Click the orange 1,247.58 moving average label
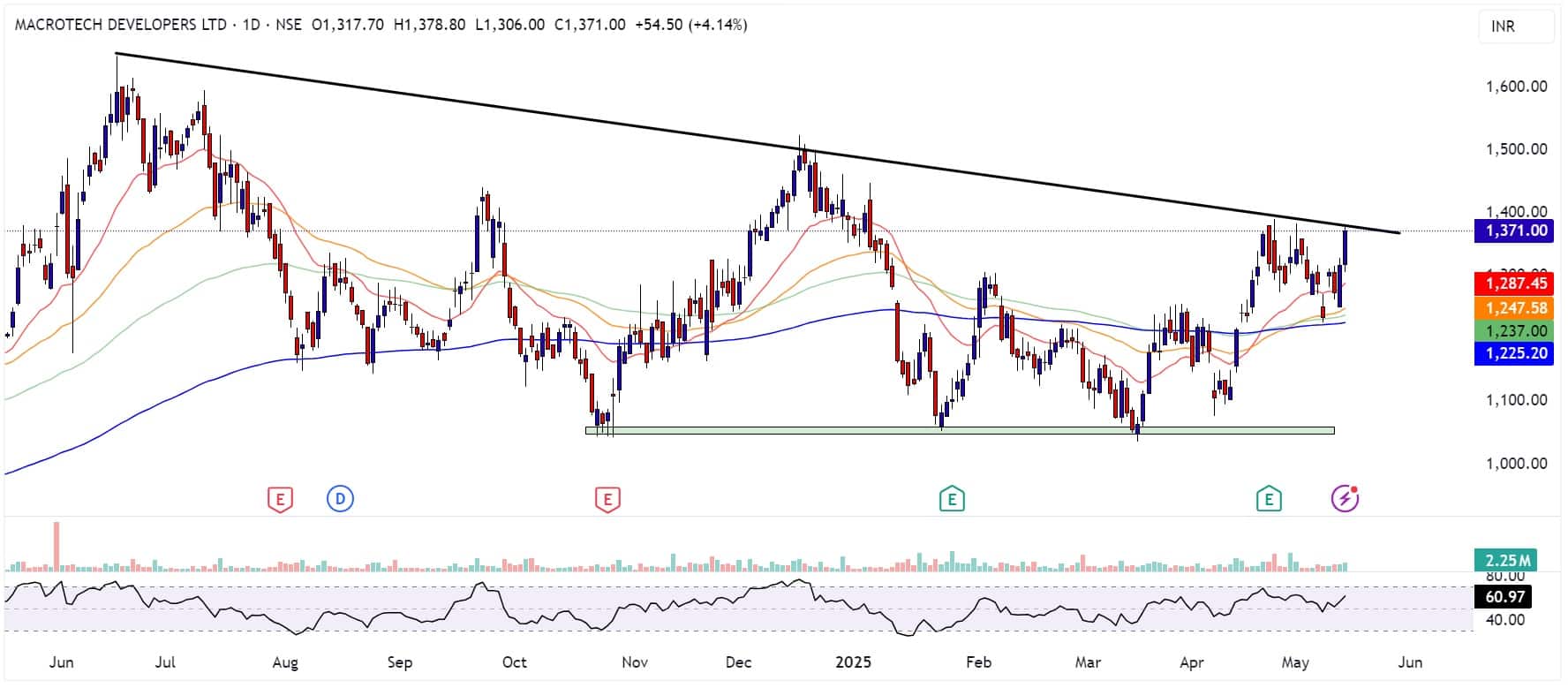This screenshot has height=688, width=1568. [x=1513, y=308]
